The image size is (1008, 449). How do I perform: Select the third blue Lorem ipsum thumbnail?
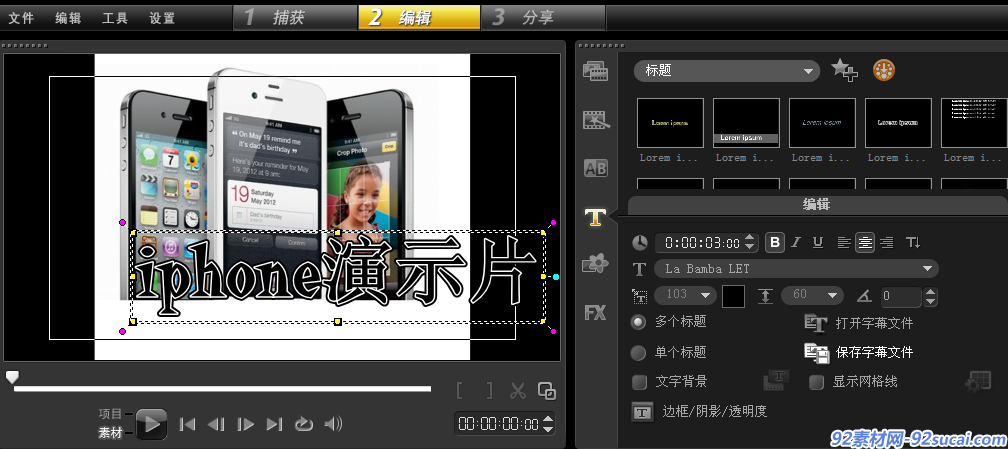pyautogui.click(x=822, y=123)
